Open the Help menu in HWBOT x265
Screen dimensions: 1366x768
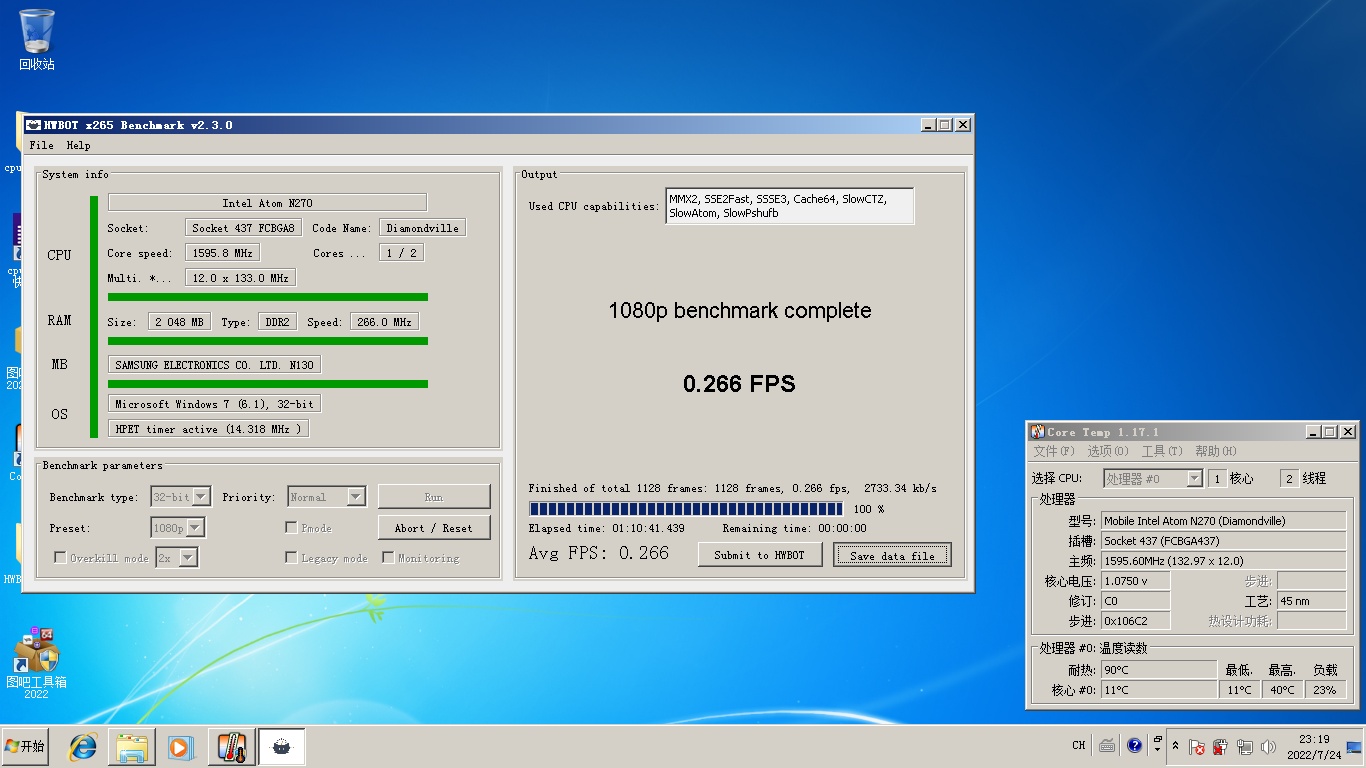(78, 145)
